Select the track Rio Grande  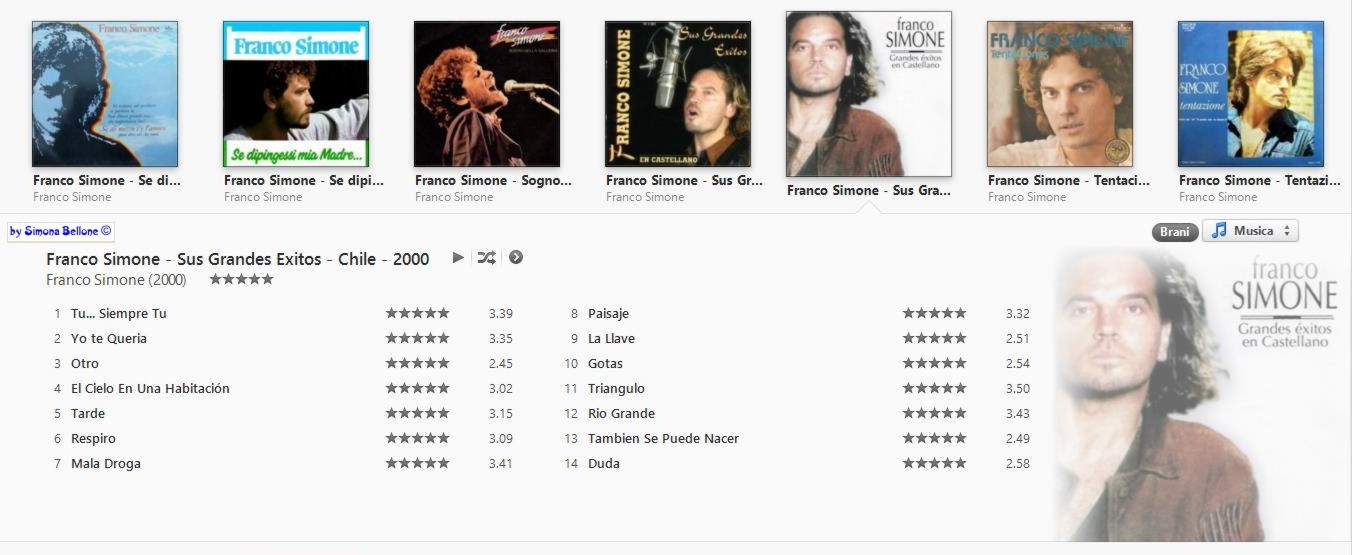point(621,414)
